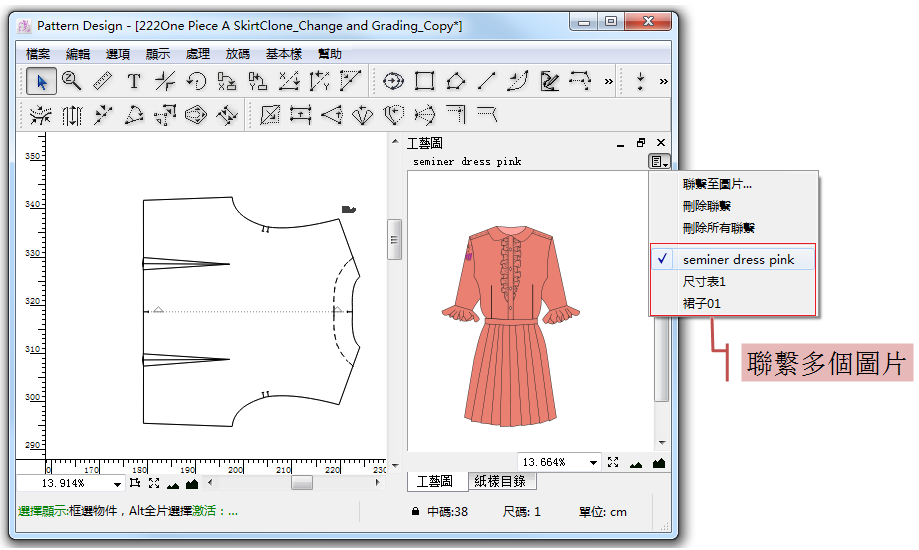Expand more tools chevron on top toolbar

coord(608,81)
